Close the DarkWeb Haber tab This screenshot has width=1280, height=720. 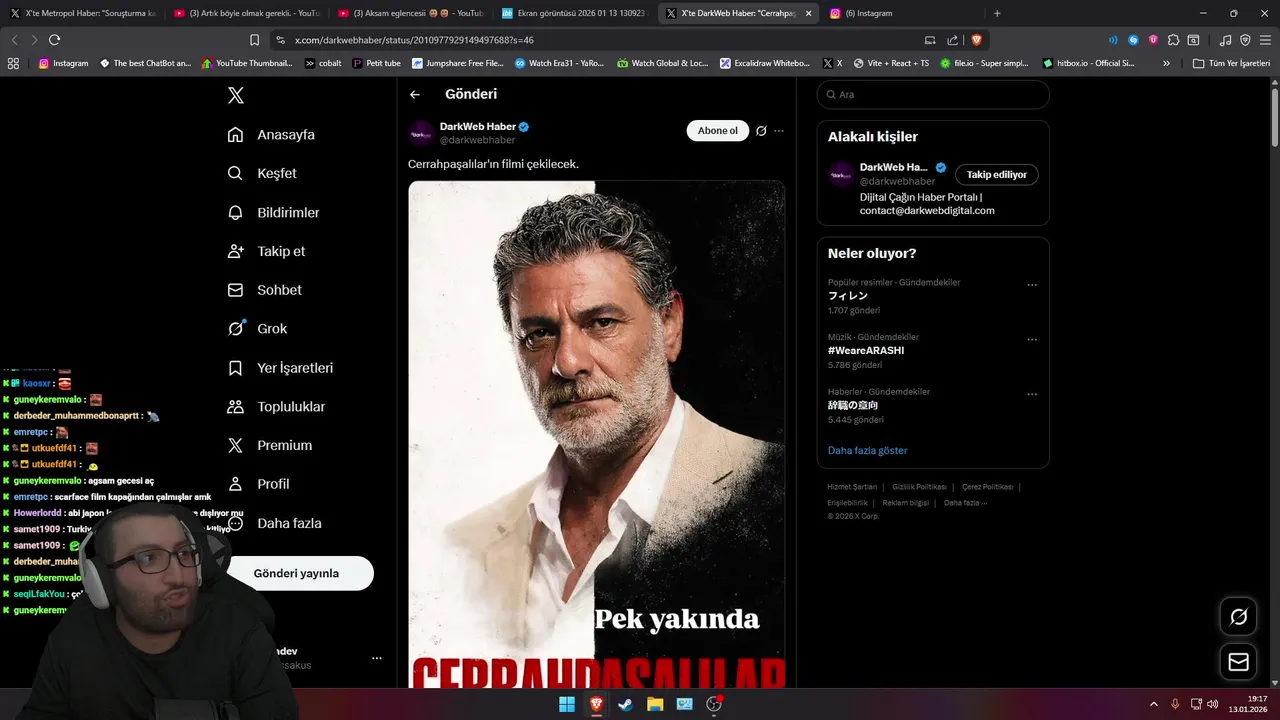(x=808, y=13)
